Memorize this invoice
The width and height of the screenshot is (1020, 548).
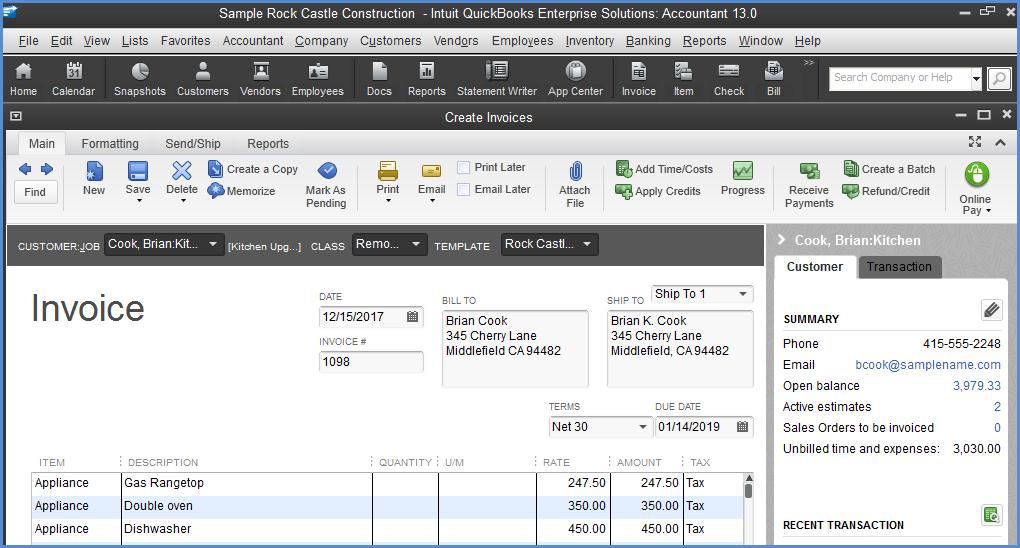coord(241,191)
